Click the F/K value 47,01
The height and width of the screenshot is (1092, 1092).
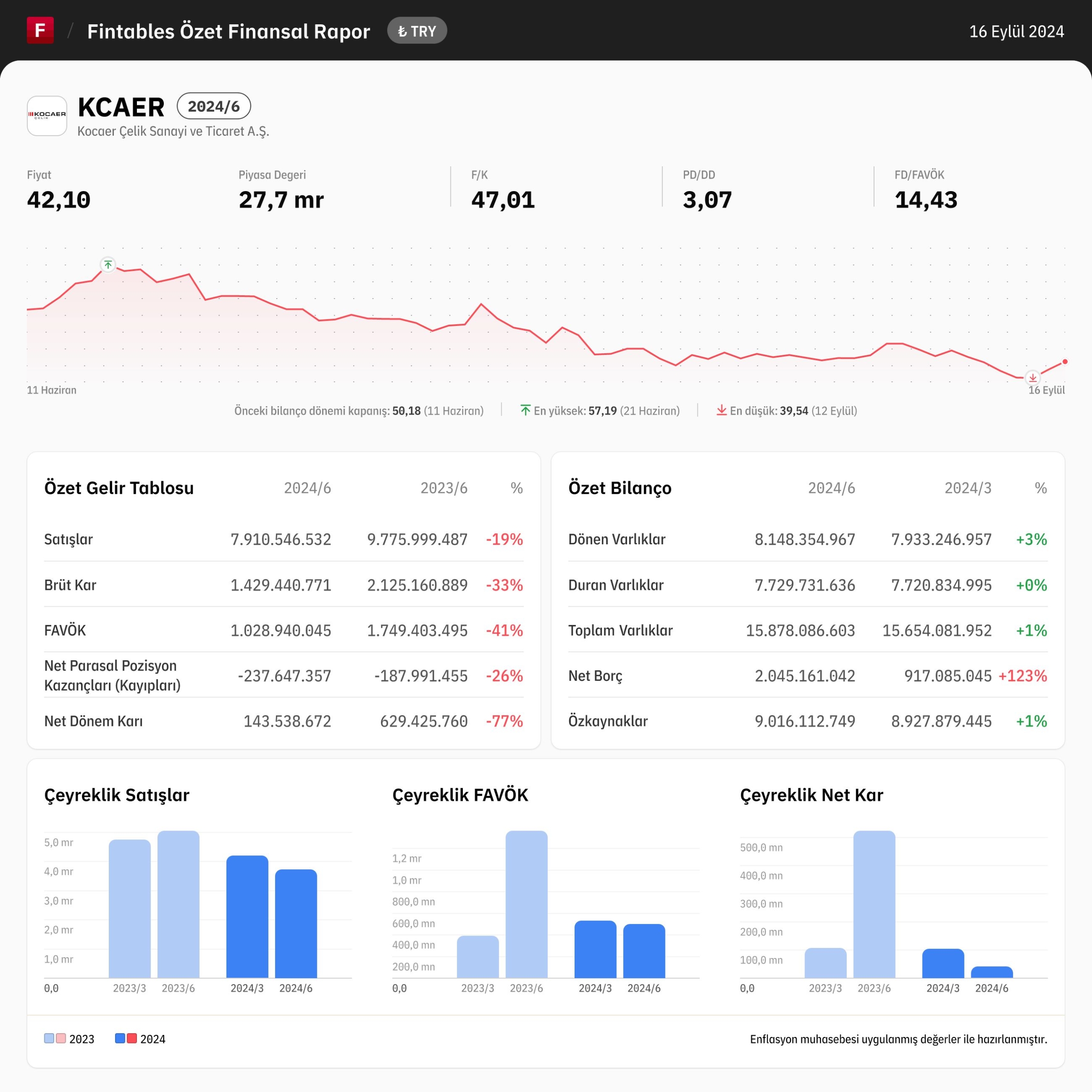pyautogui.click(x=503, y=200)
